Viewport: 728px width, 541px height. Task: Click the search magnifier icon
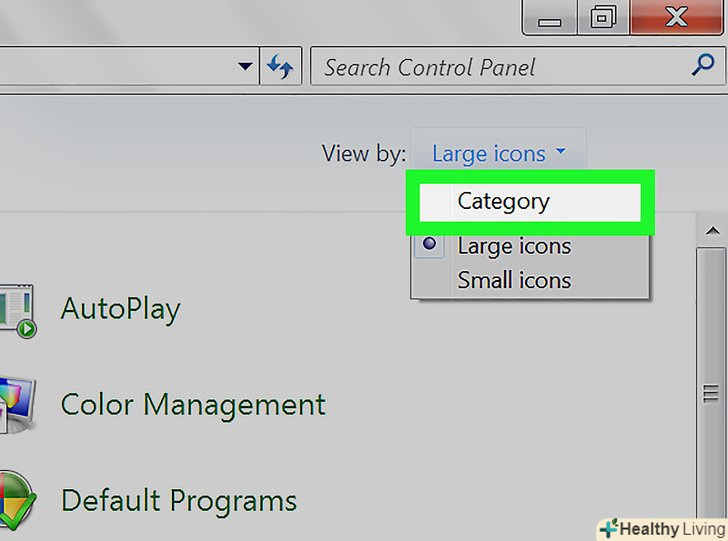(702, 67)
